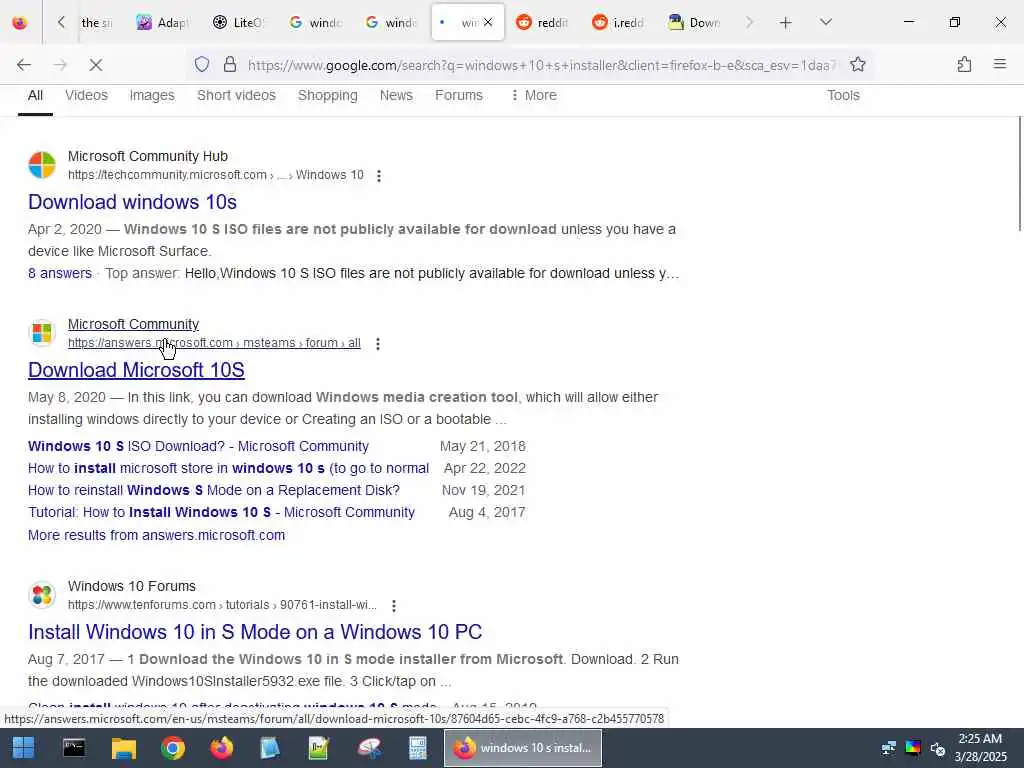Open the clock showing 2:25 AM

[981, 748]
